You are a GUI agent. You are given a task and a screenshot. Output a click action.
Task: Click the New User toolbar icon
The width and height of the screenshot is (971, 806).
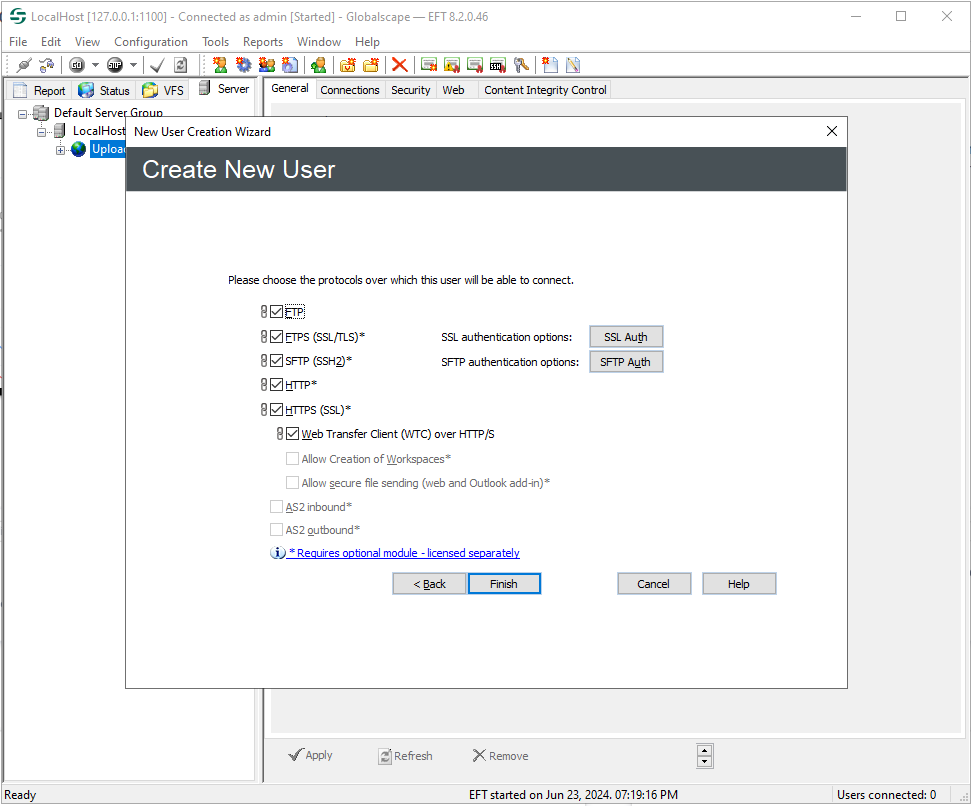tap(220, 64)
